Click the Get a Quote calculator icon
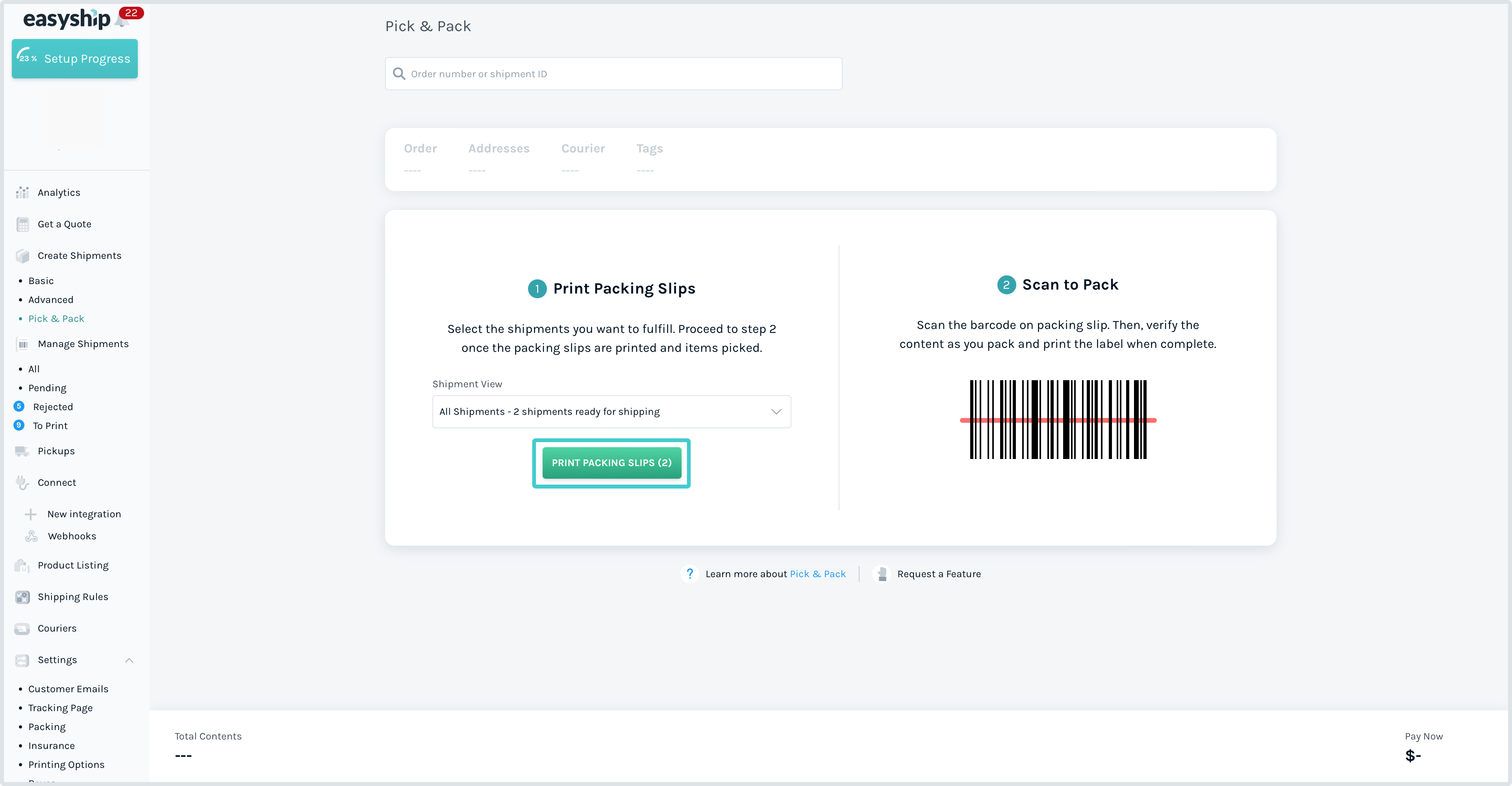The width and height of the screenshot is (1512, 786). (x=22, y=225)
